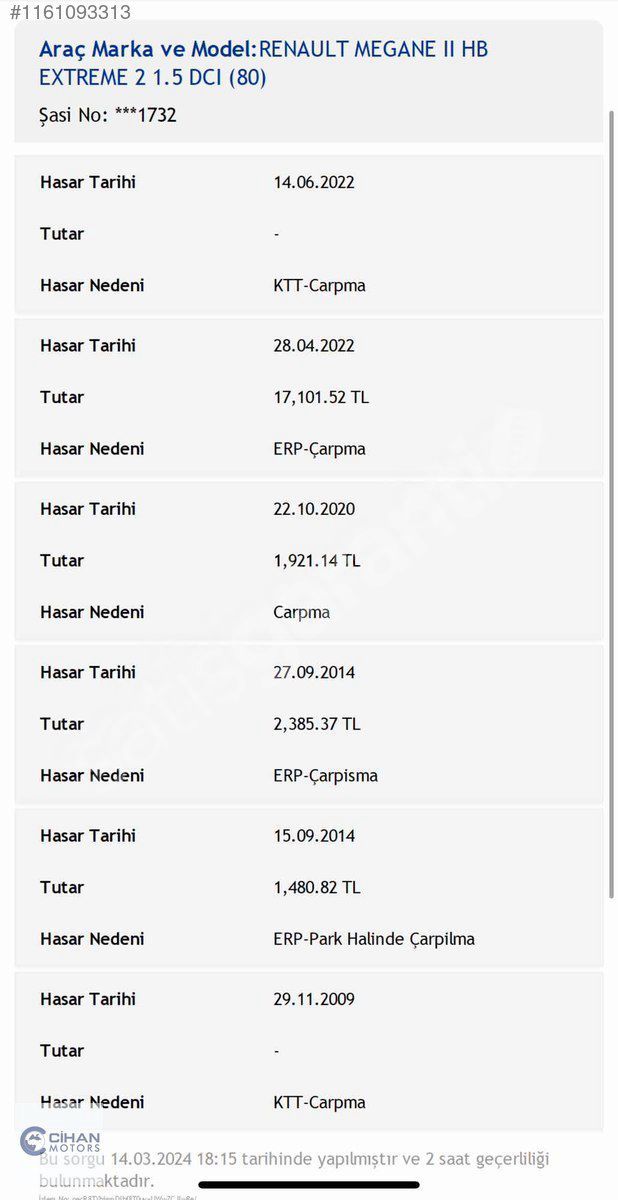Click the 28.04.2022 damage date
Viewport: 618px width, 1200px height.
coord(314,346)
